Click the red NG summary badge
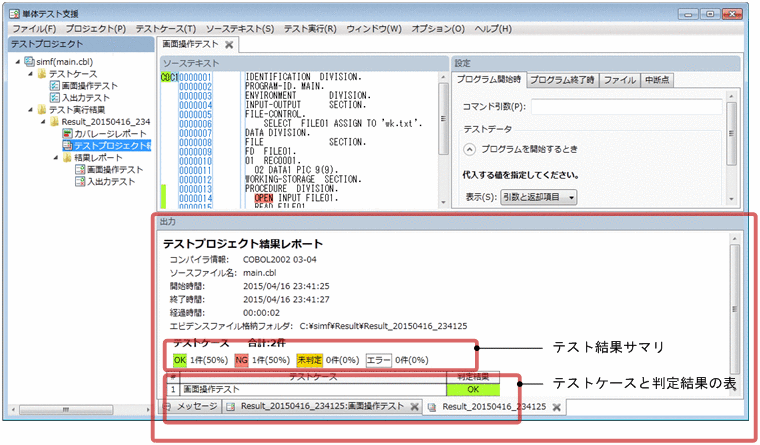760x445 pixels. [241, 360]
